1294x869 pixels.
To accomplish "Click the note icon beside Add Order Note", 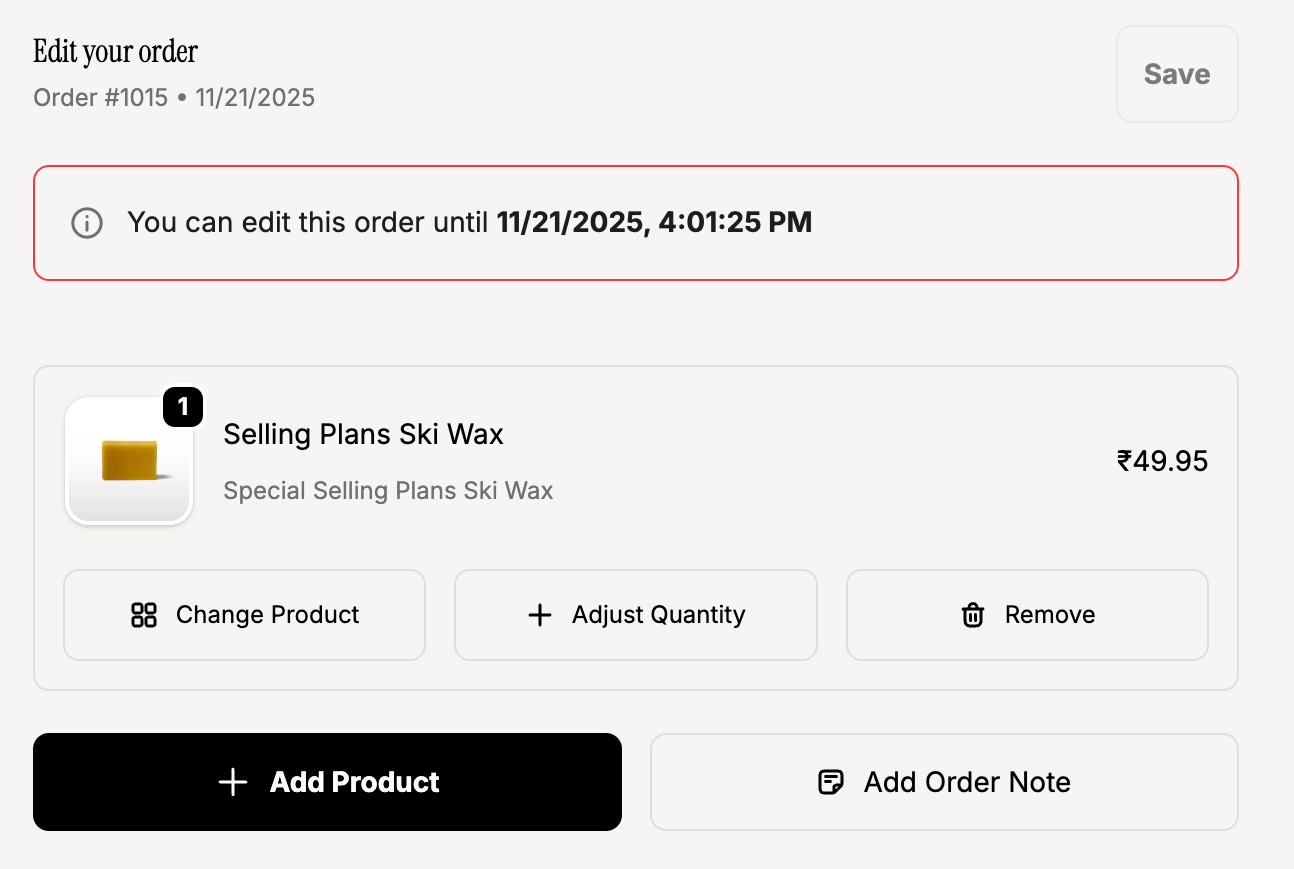I will tap(830, 782).
